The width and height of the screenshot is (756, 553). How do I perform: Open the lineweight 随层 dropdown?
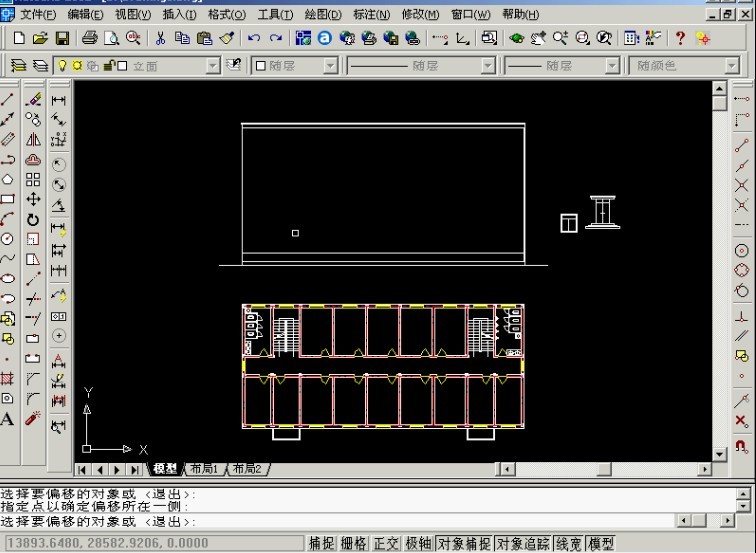[x=612, y=66]
